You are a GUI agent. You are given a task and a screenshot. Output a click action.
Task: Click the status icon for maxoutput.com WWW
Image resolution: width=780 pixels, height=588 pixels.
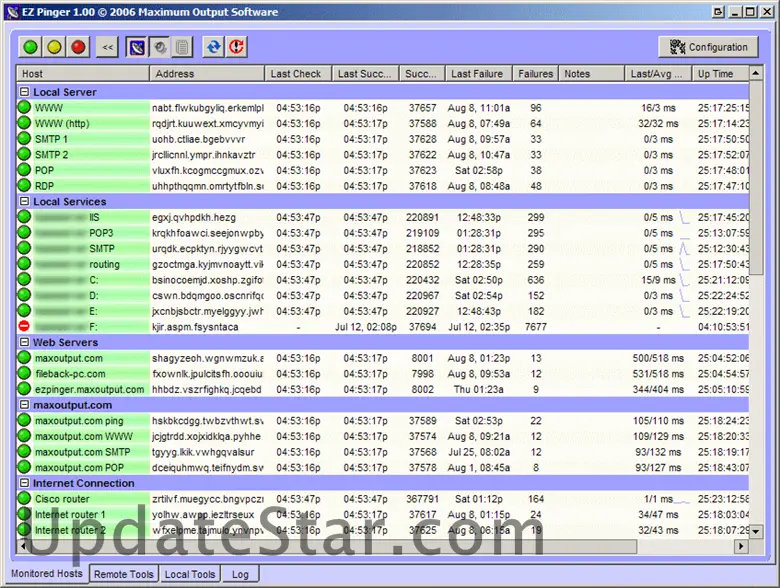(x=24, y=436)
